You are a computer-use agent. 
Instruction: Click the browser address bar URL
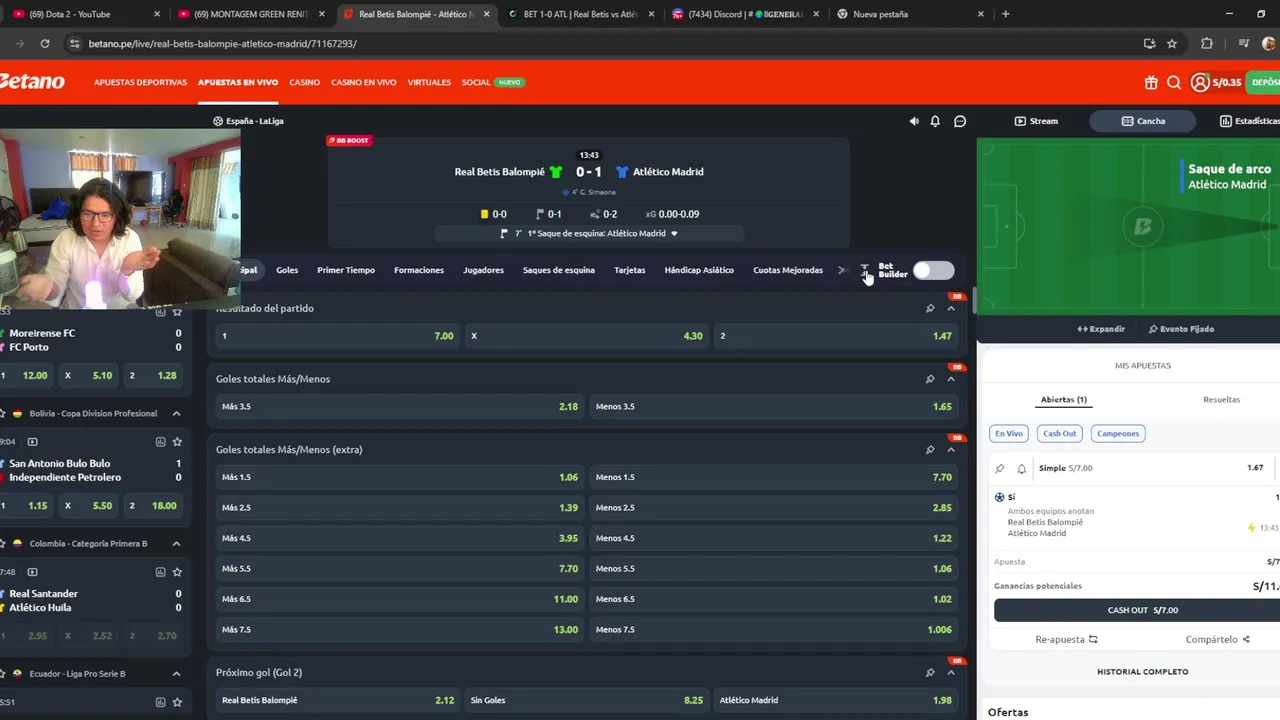tap(222, 44)
